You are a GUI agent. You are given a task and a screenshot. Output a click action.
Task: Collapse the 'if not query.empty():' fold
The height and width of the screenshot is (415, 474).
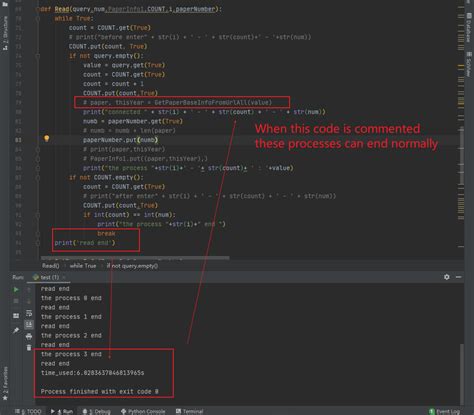(38, 56)
